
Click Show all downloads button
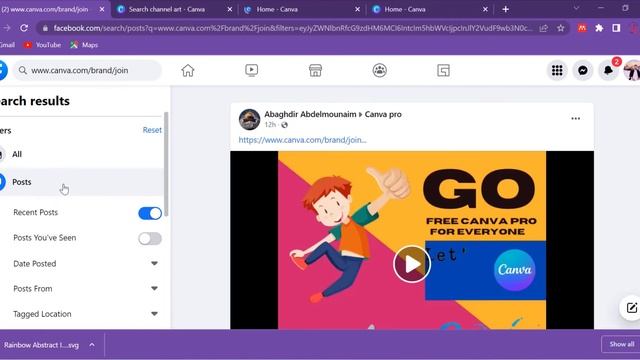[x=621, y=344]
